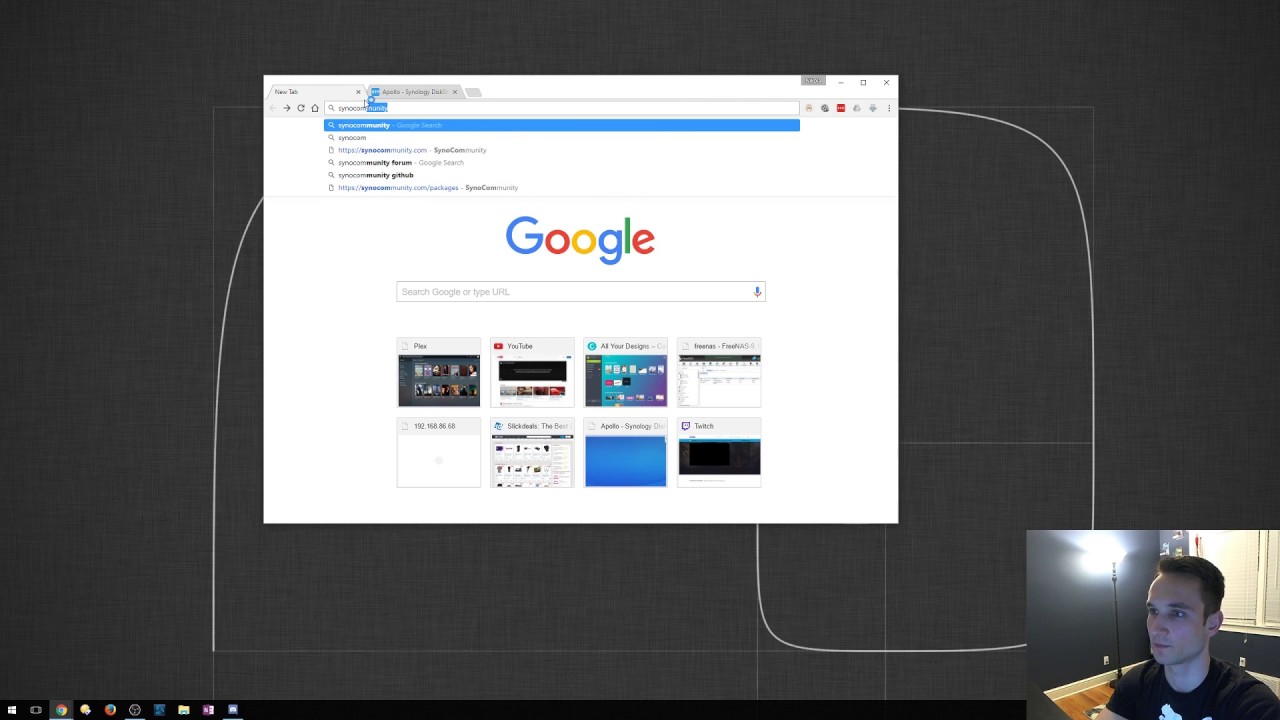Click the first orange extension icon

click(x=809, y=108)
